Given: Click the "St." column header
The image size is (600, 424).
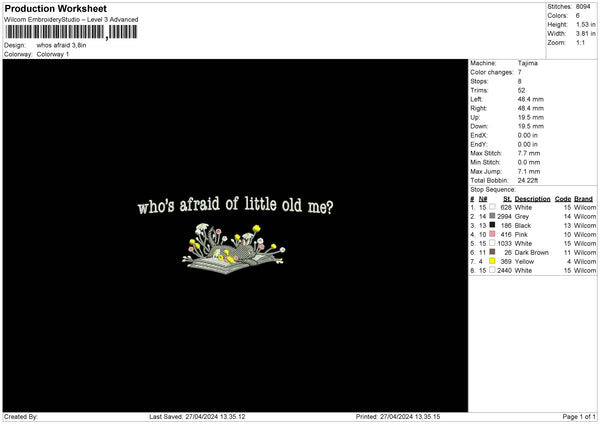Looking at the screenshot, I should tap(507, 199).
